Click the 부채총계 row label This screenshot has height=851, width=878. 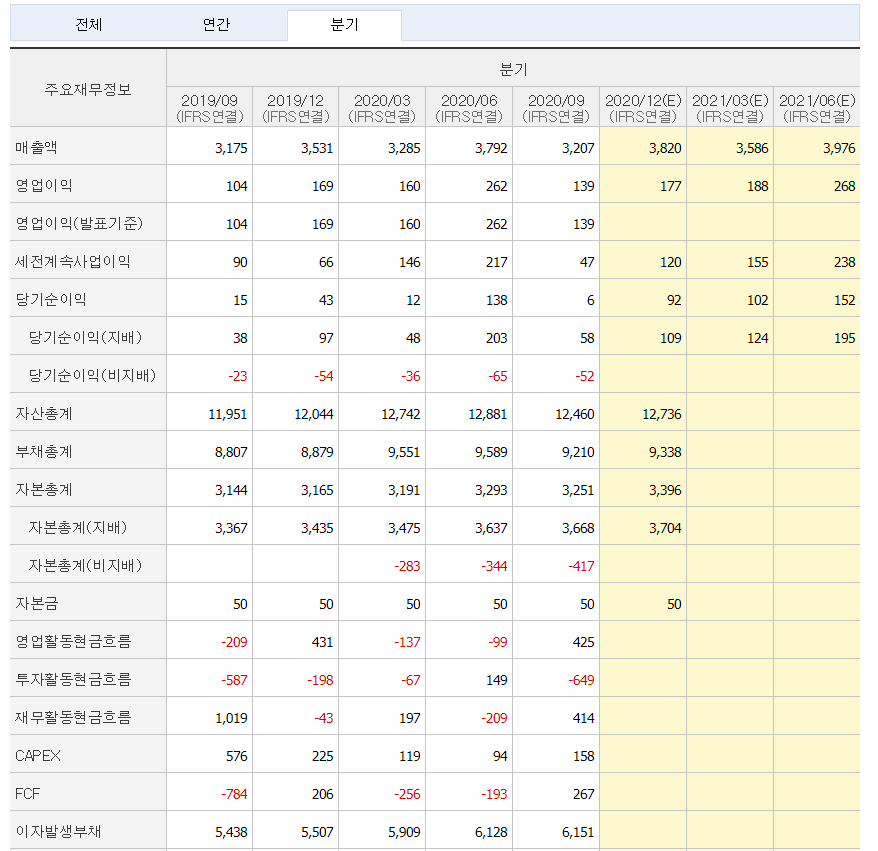[44, 451]
